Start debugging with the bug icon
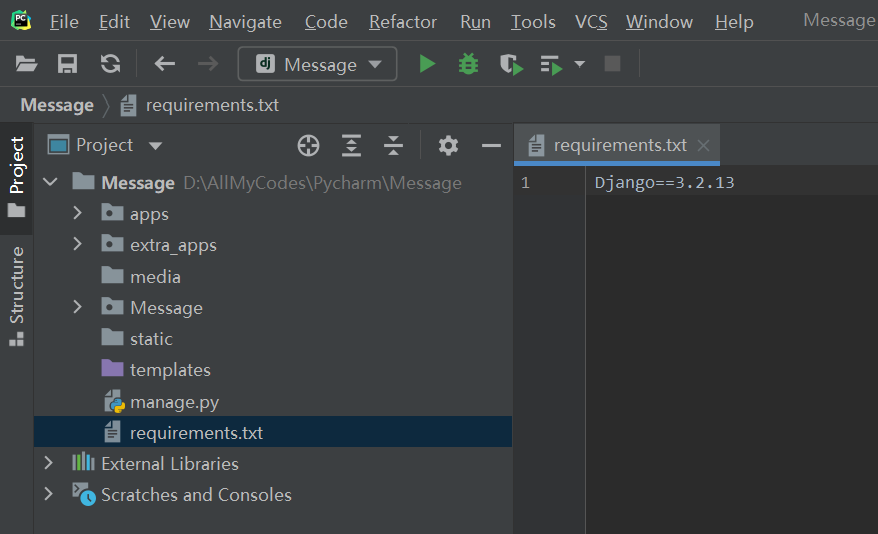 [x=468, y=64]
